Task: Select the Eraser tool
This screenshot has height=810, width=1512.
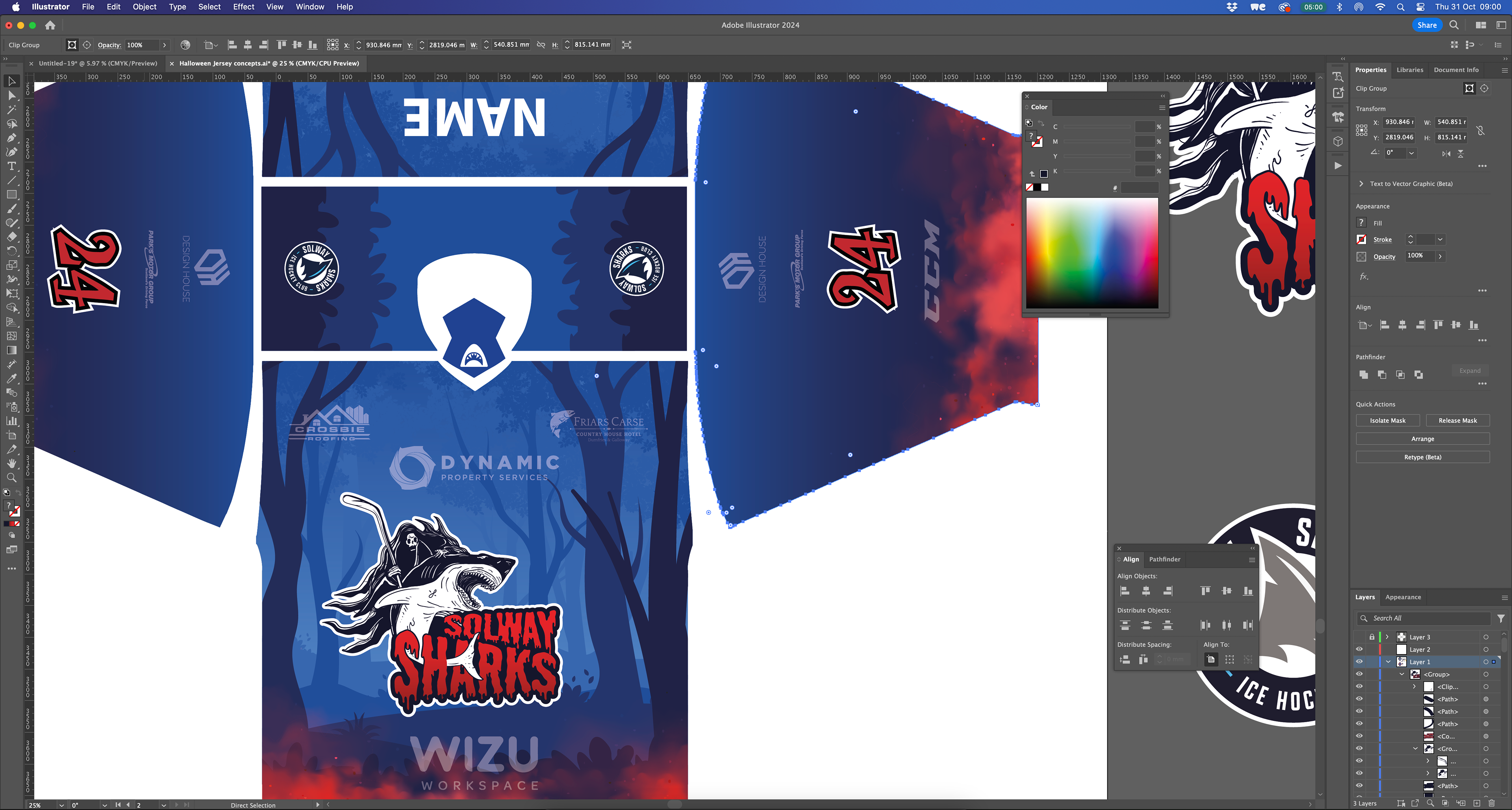Action: [11, 237]
